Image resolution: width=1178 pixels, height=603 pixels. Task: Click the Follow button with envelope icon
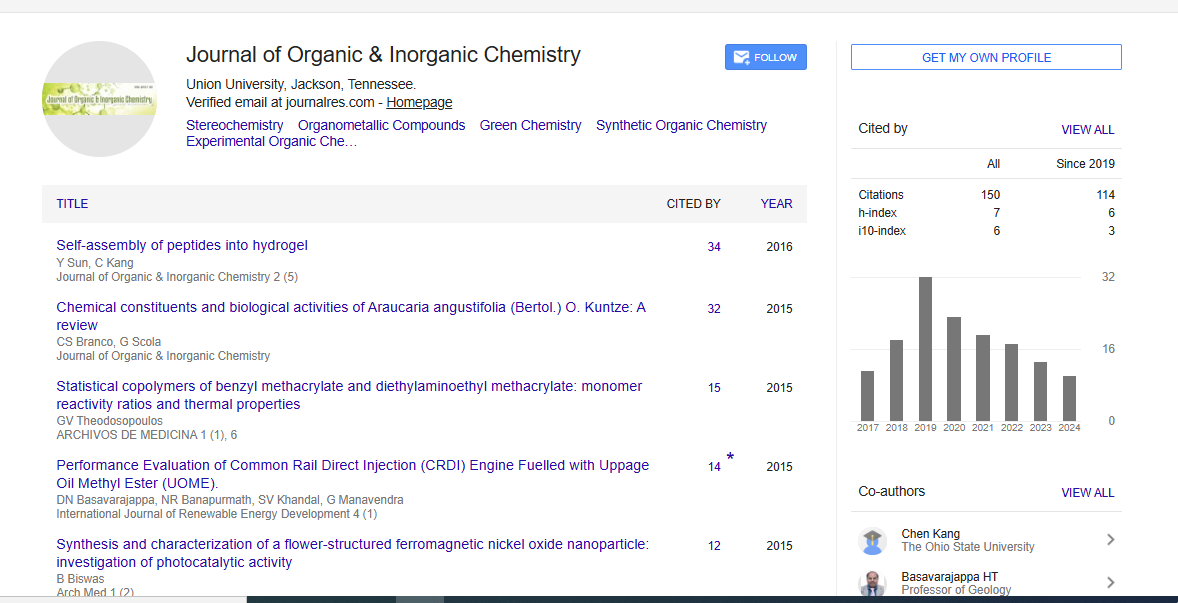(x=765, y=58)
